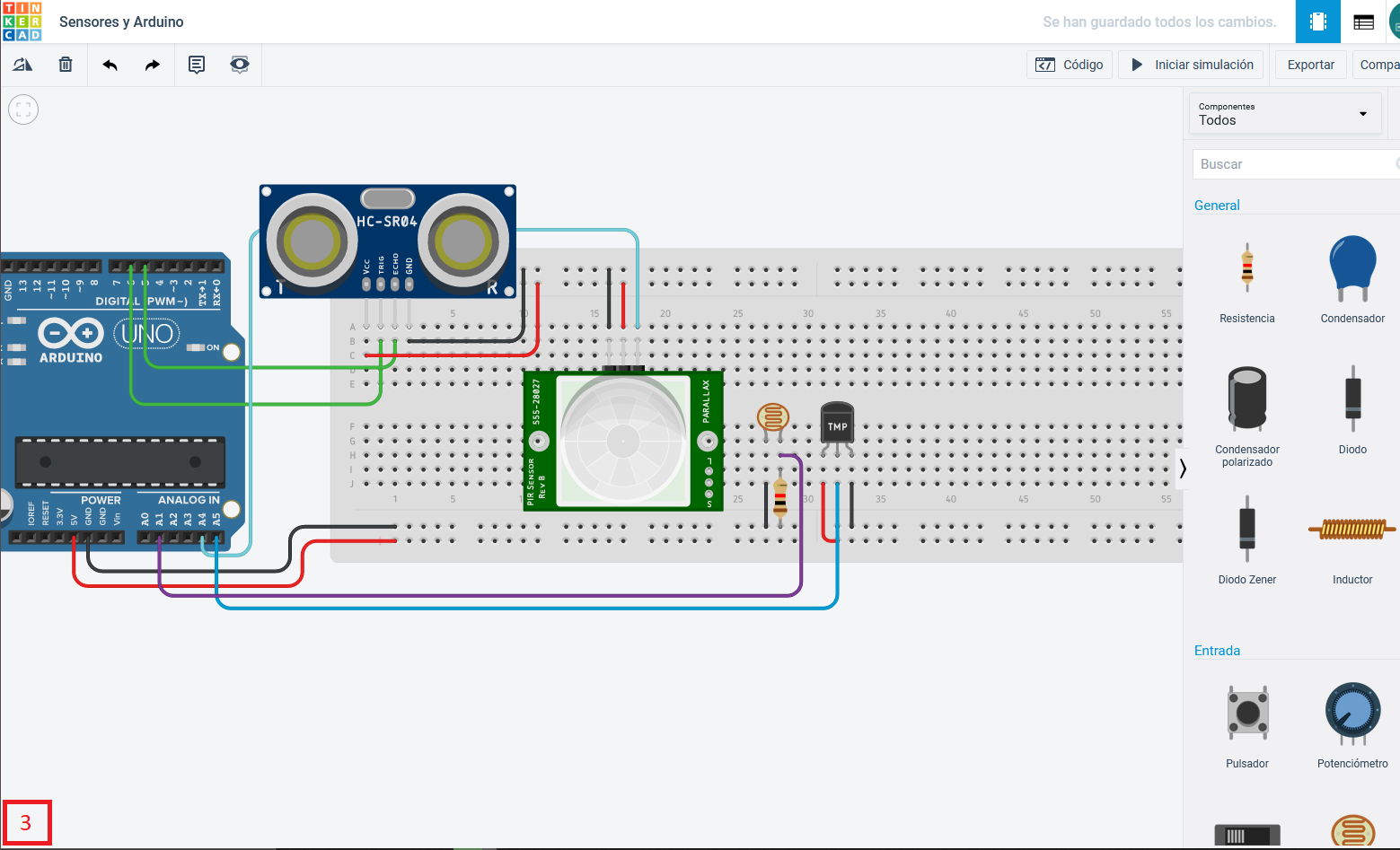Viewport: 1400px width, 850px height.
Task: Select the TMP temperature sensor
Action: click(837, 424)
